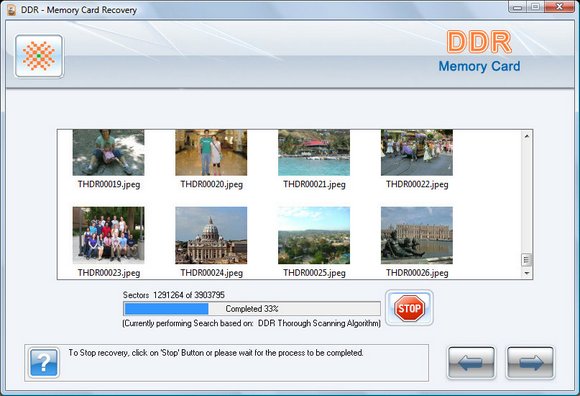Viewport: 580px width, 396px height.
Task: Go back with the left arrow button
Action: tap(471, 363)
